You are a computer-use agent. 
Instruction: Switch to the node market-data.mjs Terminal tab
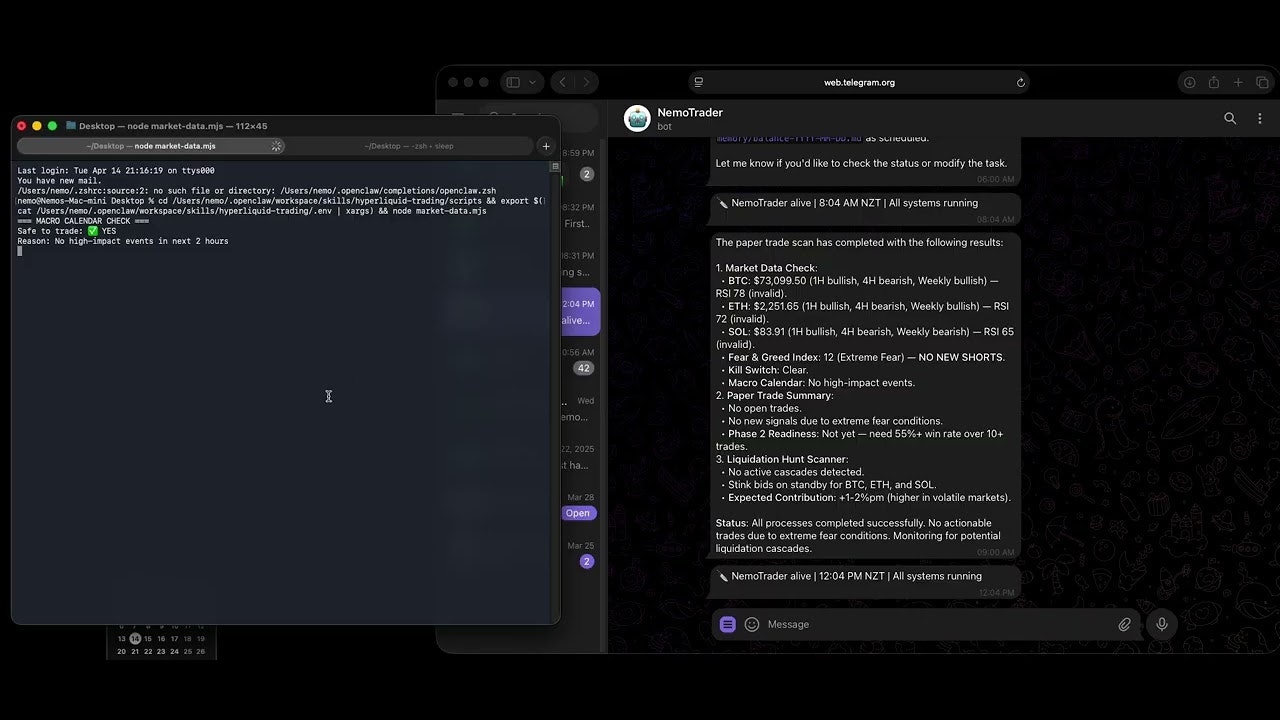point(150,146)
